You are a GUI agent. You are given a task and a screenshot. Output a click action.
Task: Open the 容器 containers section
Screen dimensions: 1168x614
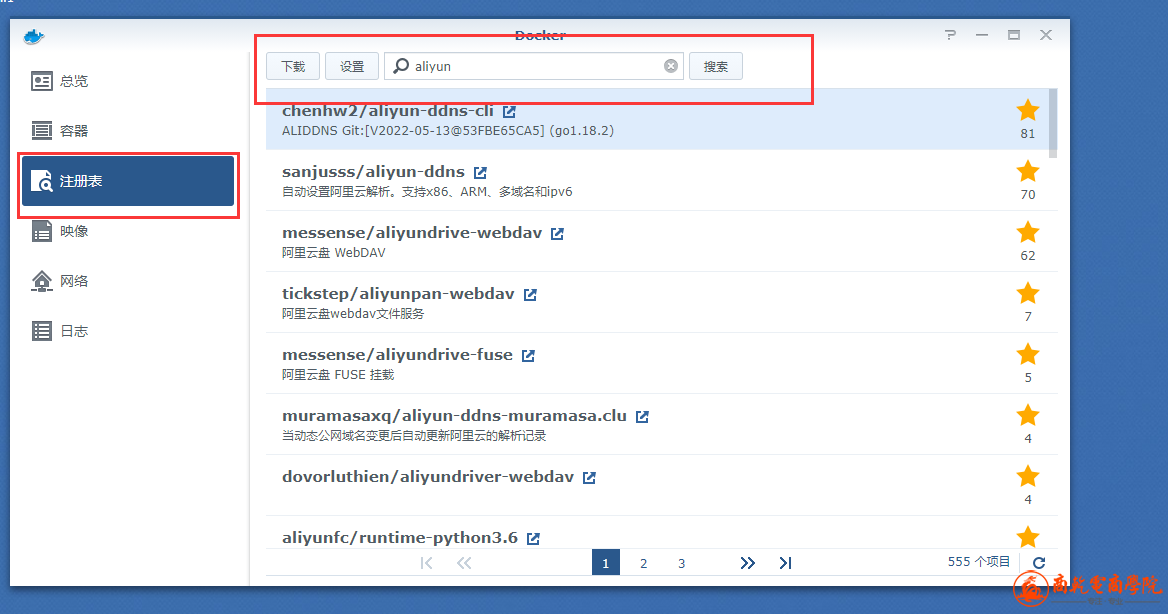[x=128, y=131]
